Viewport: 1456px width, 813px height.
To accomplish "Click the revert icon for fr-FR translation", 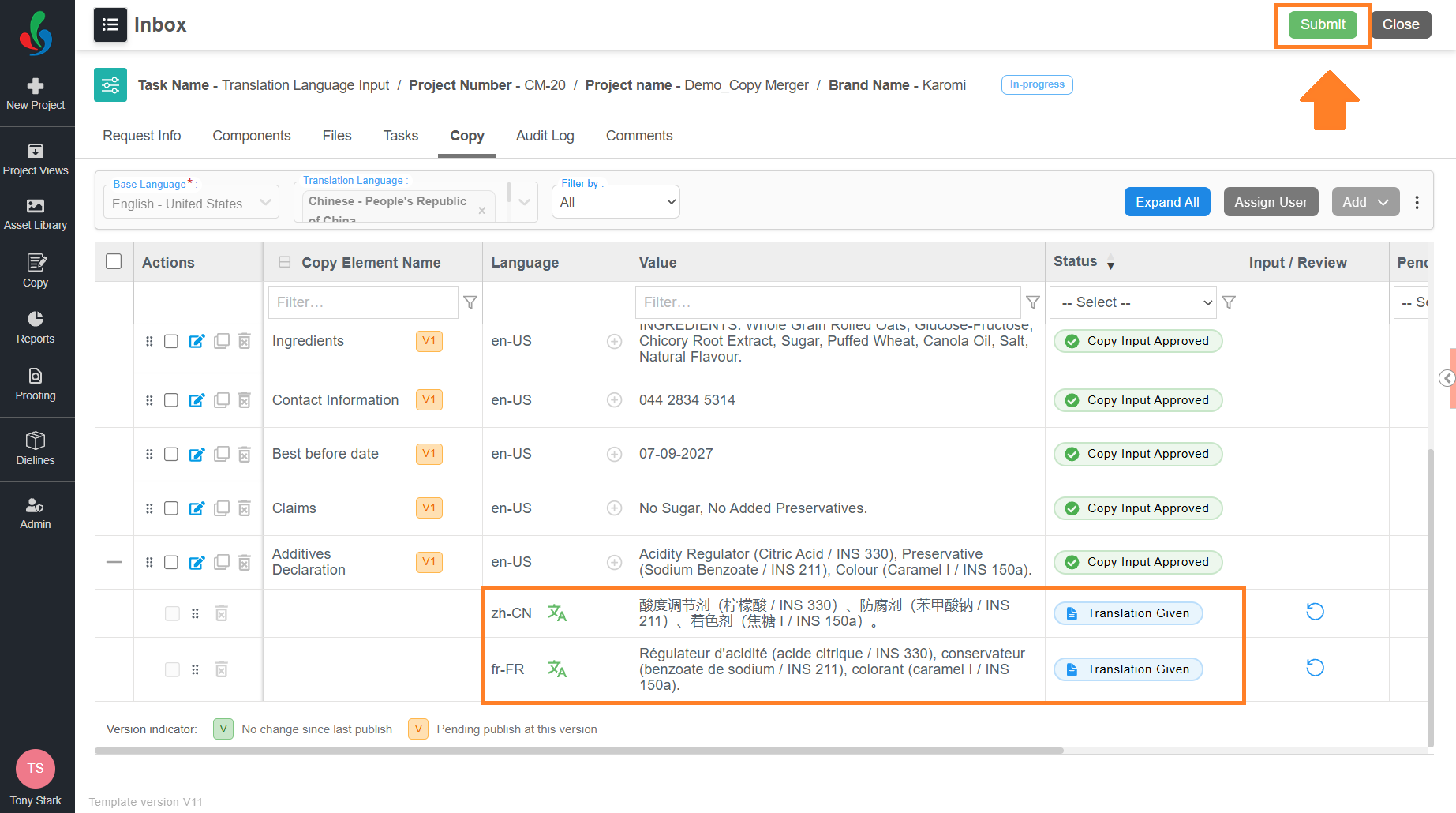I will 1315,668.
